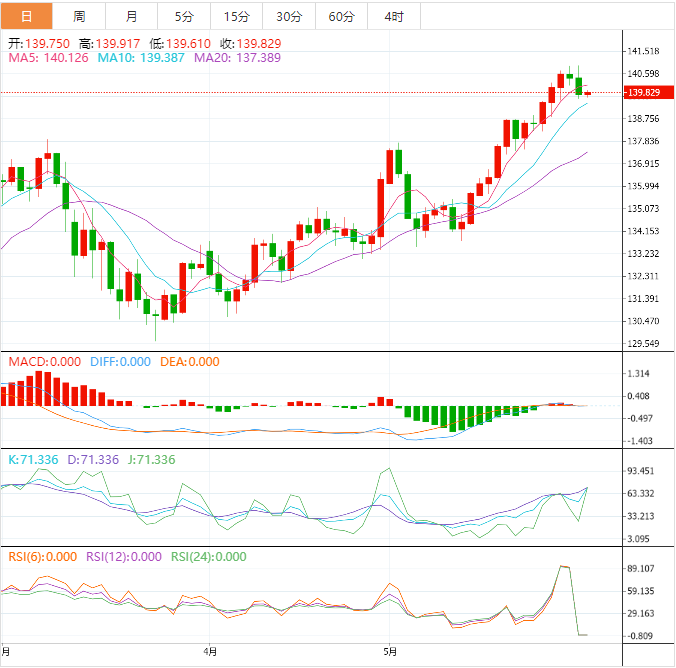Click the -1.403 MACD axis value

coord(639,441)
